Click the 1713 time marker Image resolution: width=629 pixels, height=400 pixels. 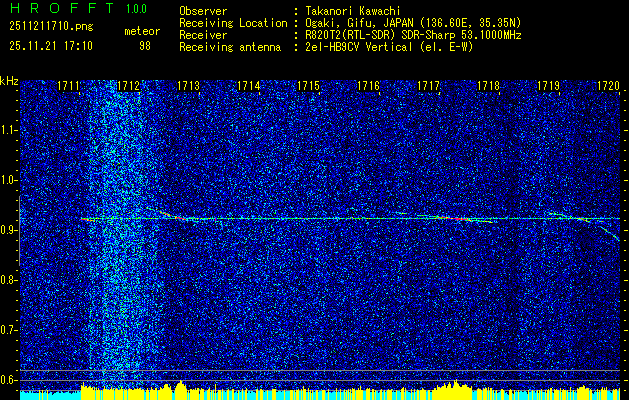pyautogui.click(x=188, y=86)
